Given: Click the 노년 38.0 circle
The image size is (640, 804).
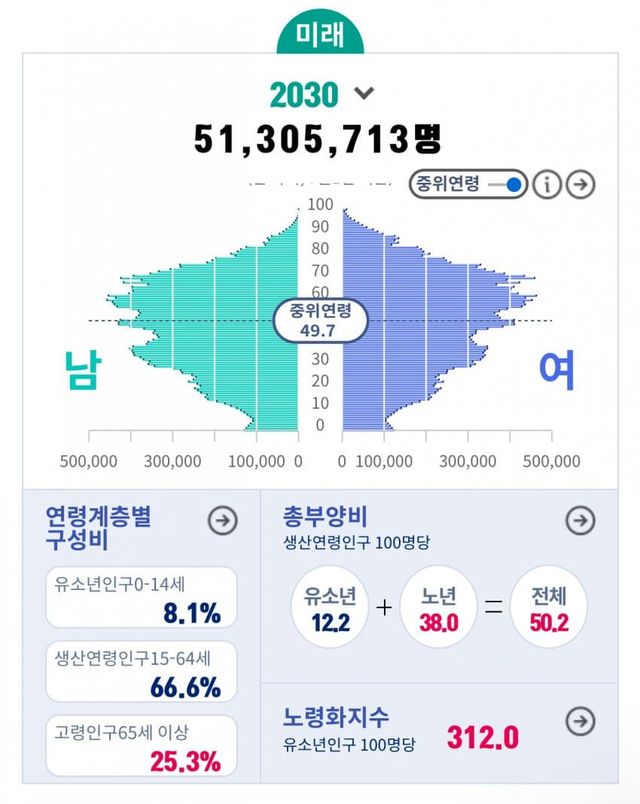Looking at the screenshot, I should pos(438,607).
